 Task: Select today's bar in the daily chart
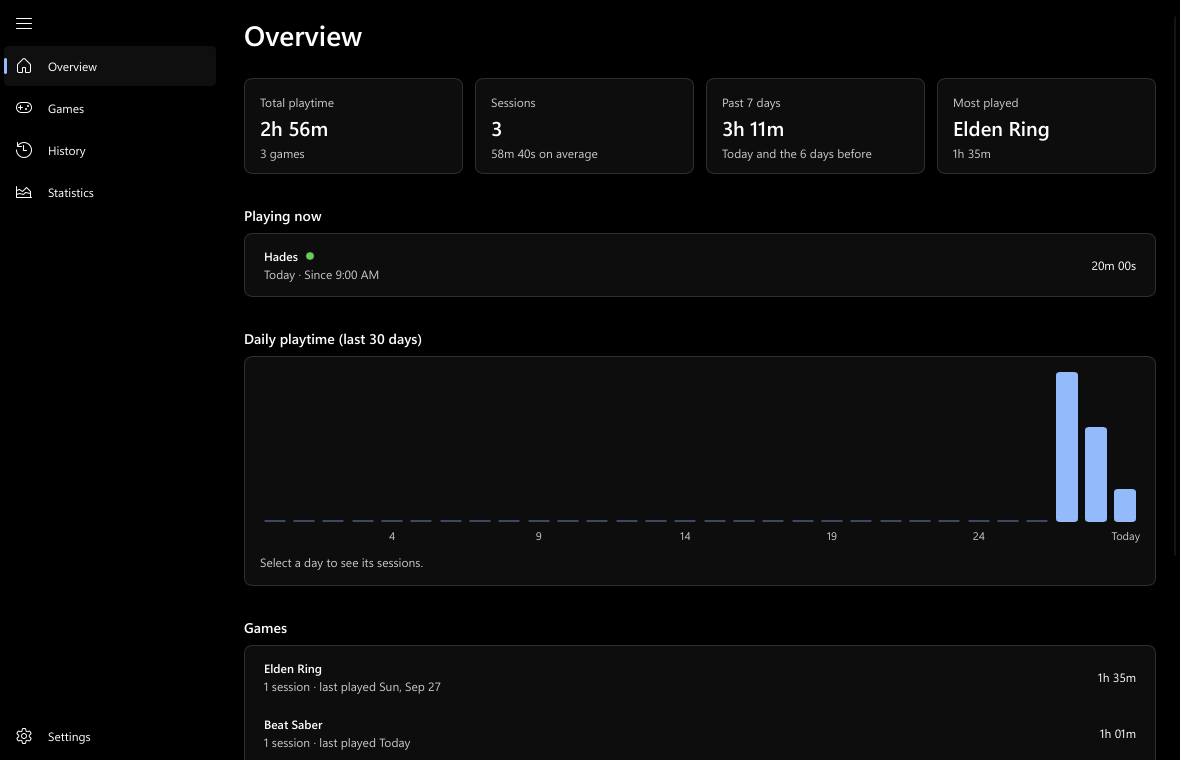click(x=1124, y=505)
